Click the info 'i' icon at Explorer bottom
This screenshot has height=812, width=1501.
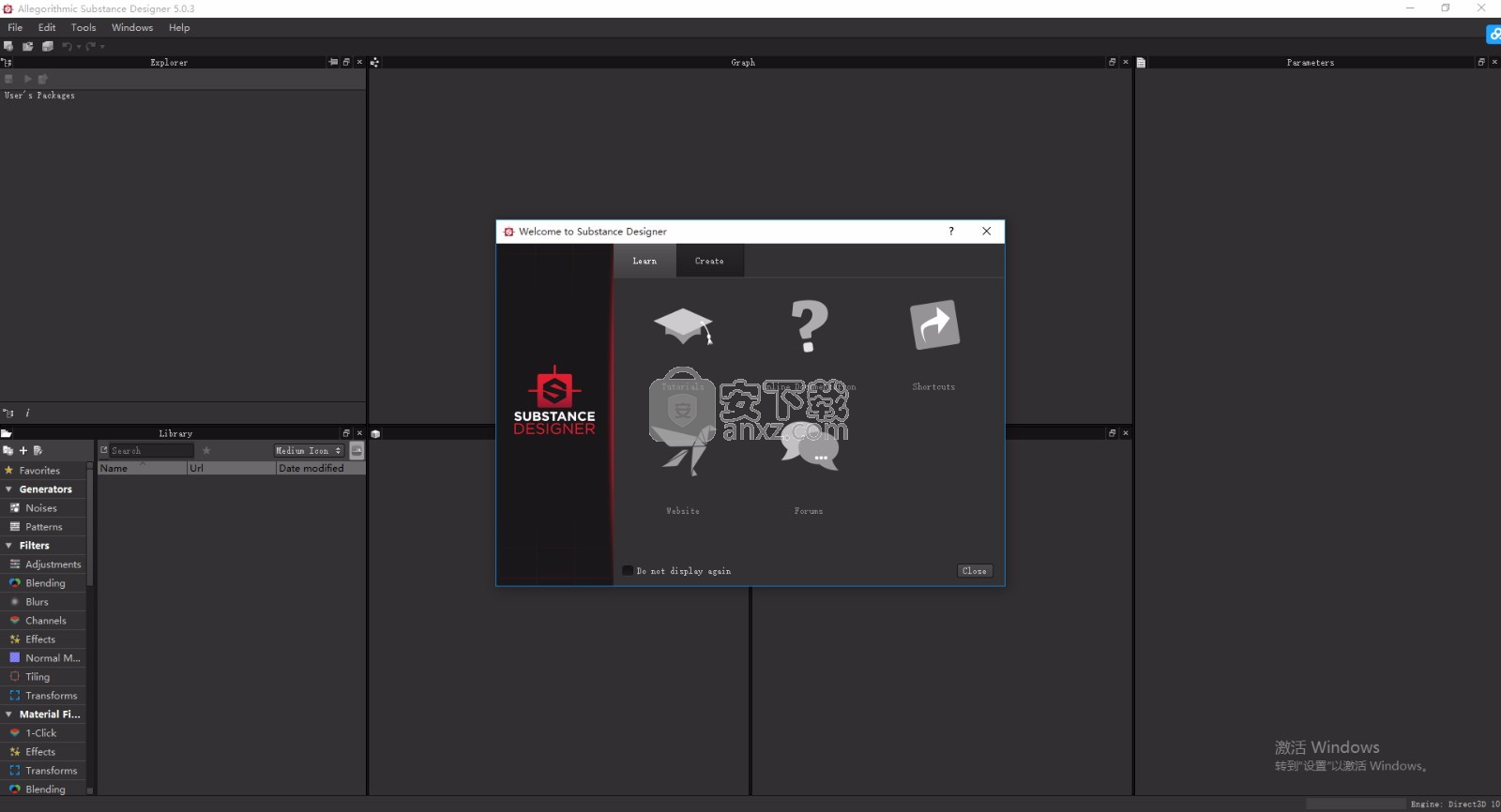click(x=27, y=413)
